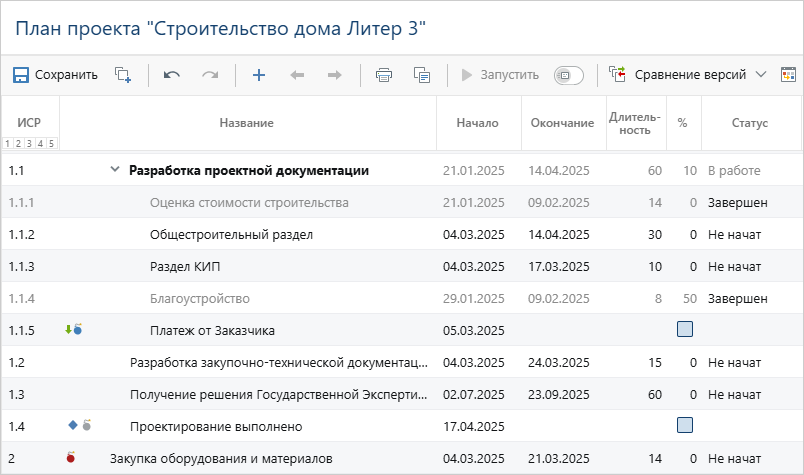
Task: Click the left arrow outdent icon
Action: point(297,75)
